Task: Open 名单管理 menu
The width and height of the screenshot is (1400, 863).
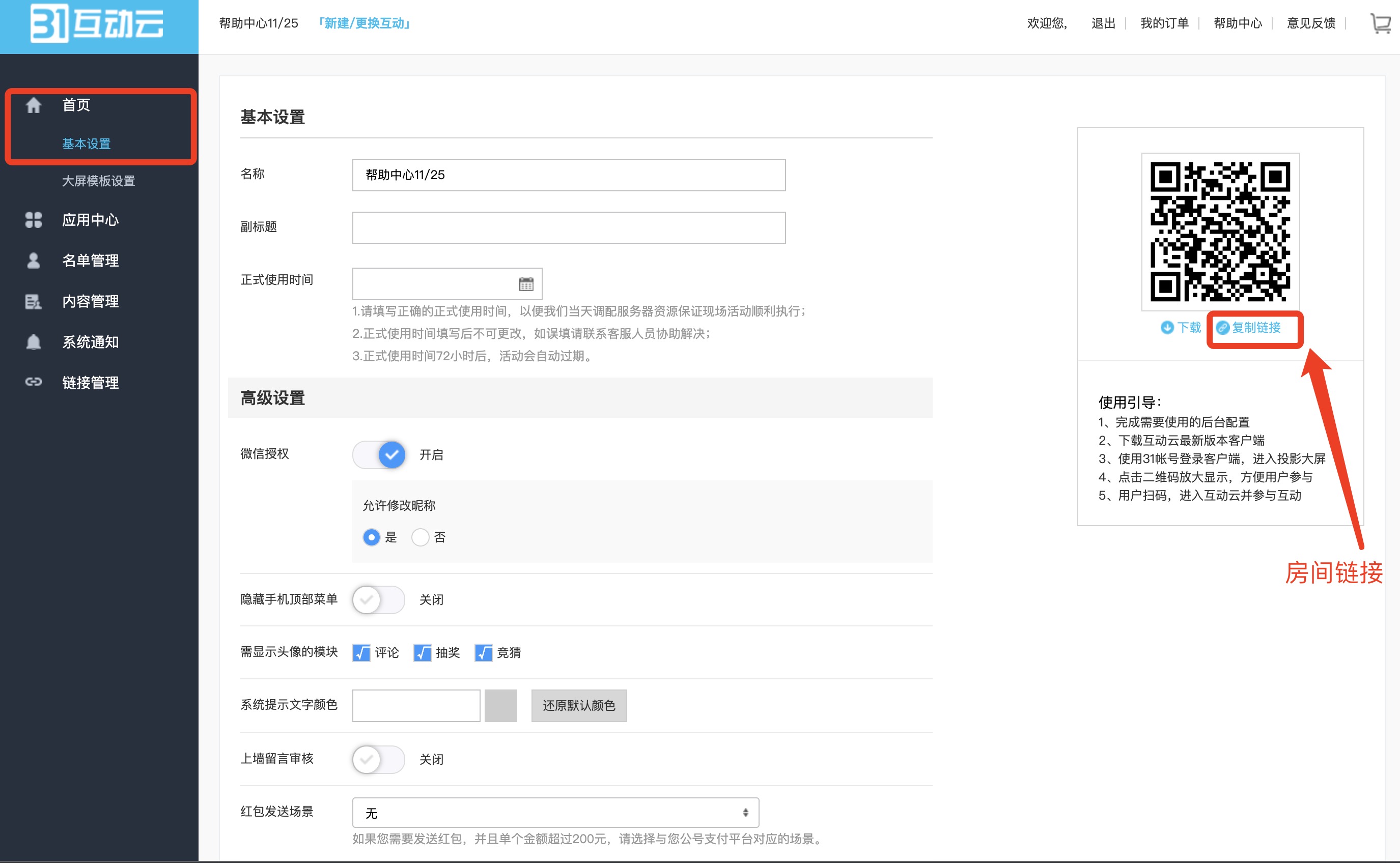Action: point(90,260)
